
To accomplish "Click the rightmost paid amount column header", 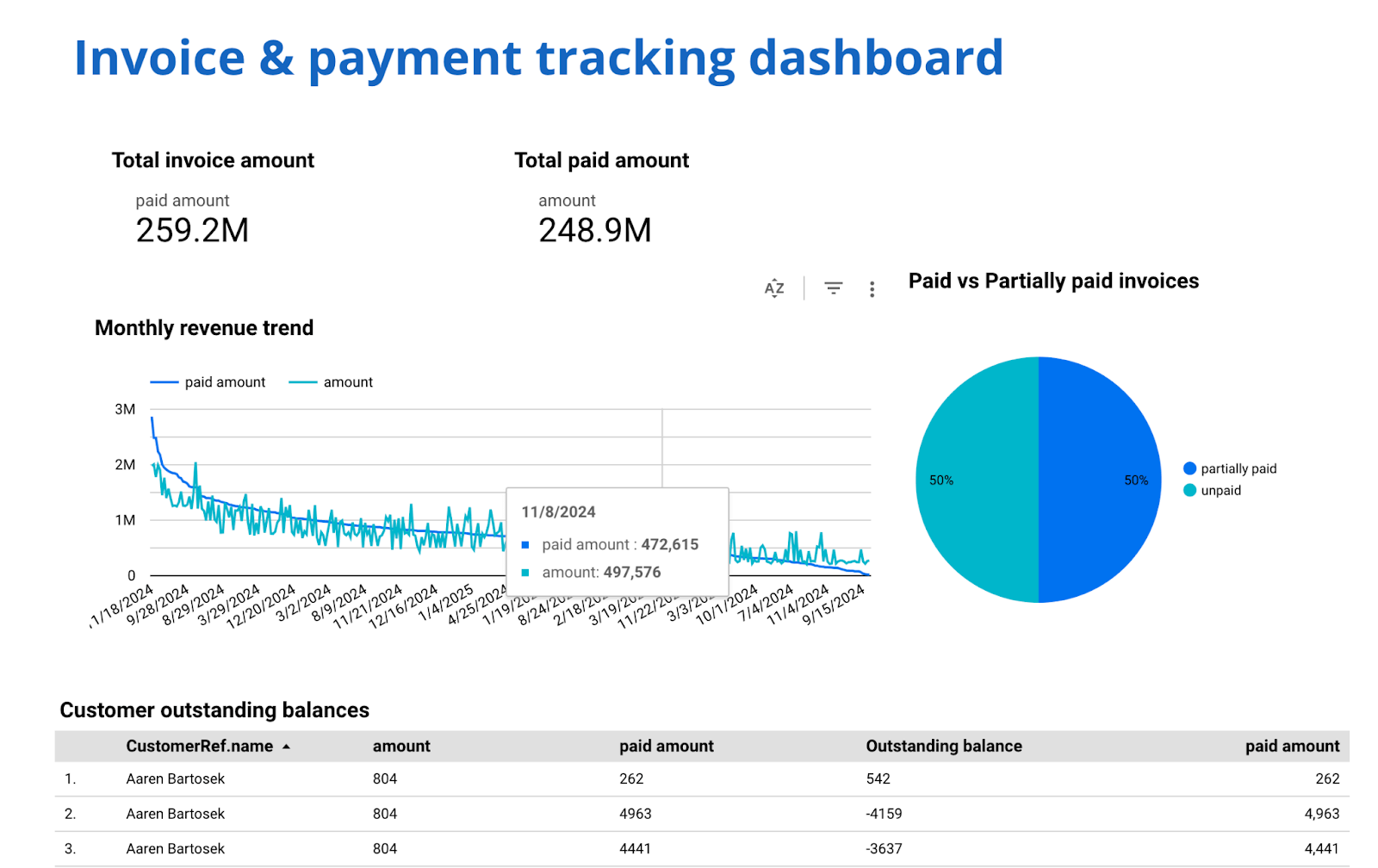I will point(1293,747).
